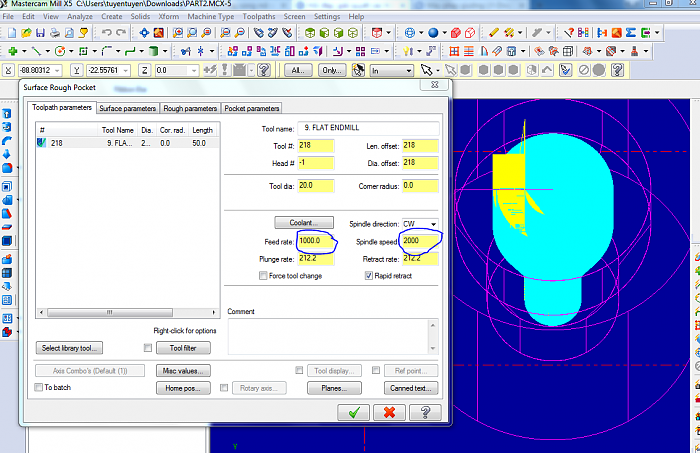This screenshot has height=453, width=700.
Task: Expand the arrow next to shaded sphere icon
Action: click(444, 33)
